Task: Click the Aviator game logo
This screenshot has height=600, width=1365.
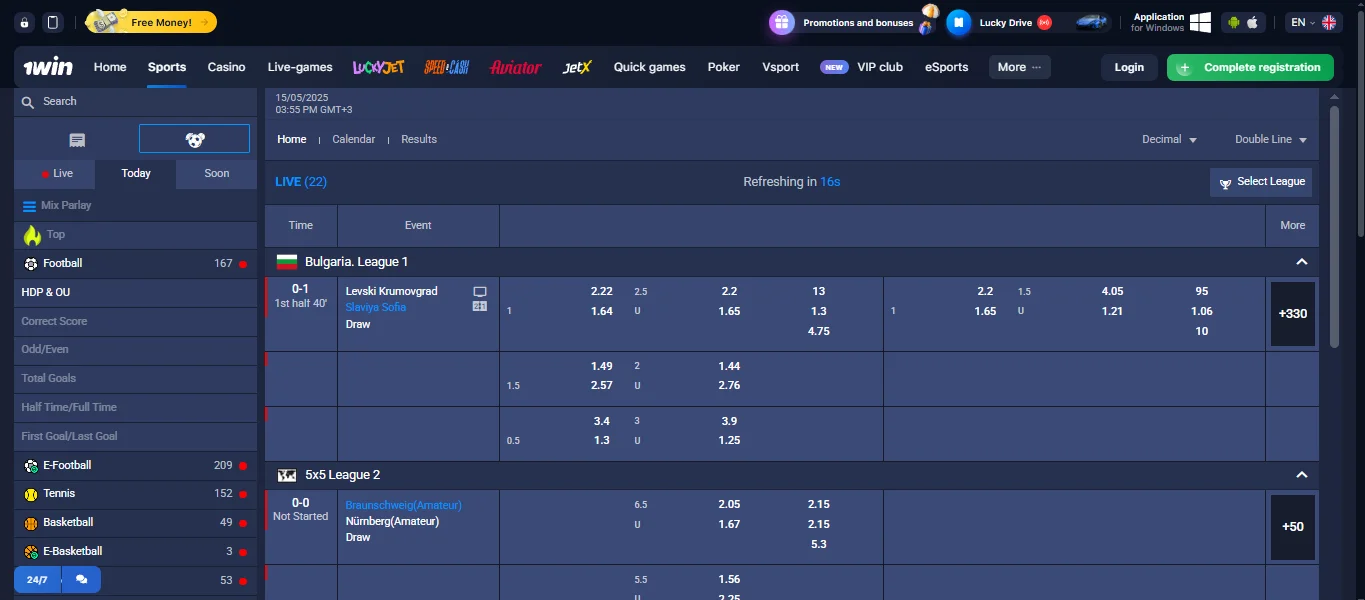Action: [515, 67]
